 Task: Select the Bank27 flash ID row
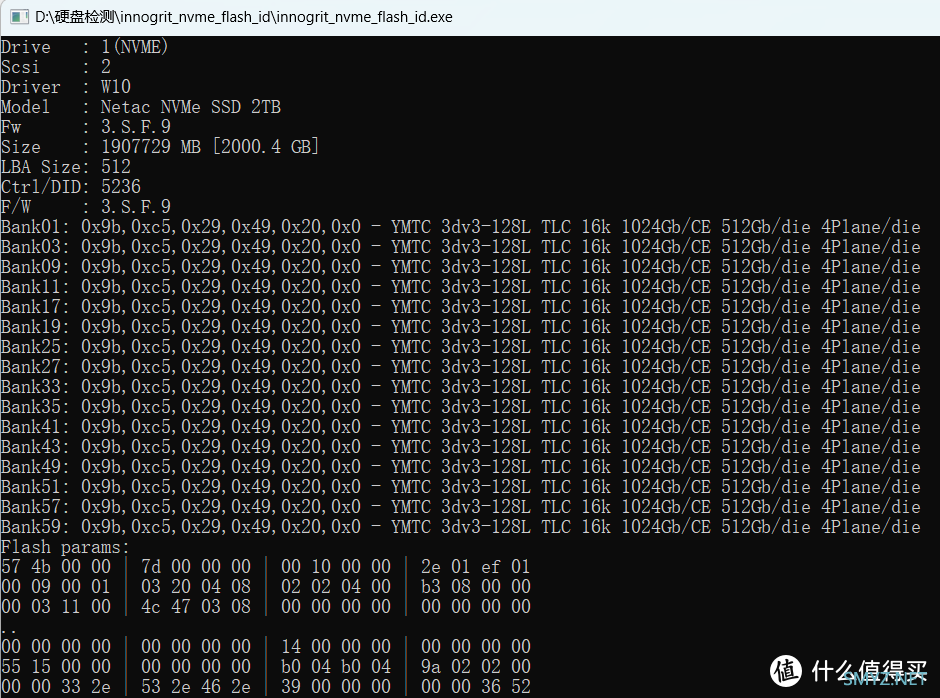pos(460,366)
